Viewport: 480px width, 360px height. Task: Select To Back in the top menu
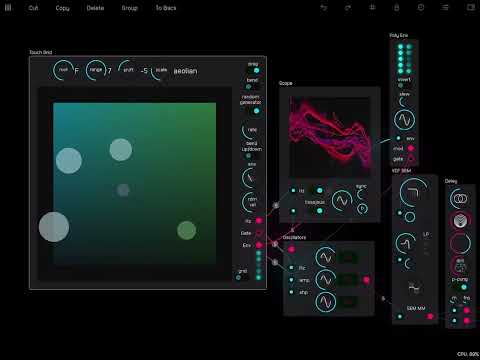(166, 8)
